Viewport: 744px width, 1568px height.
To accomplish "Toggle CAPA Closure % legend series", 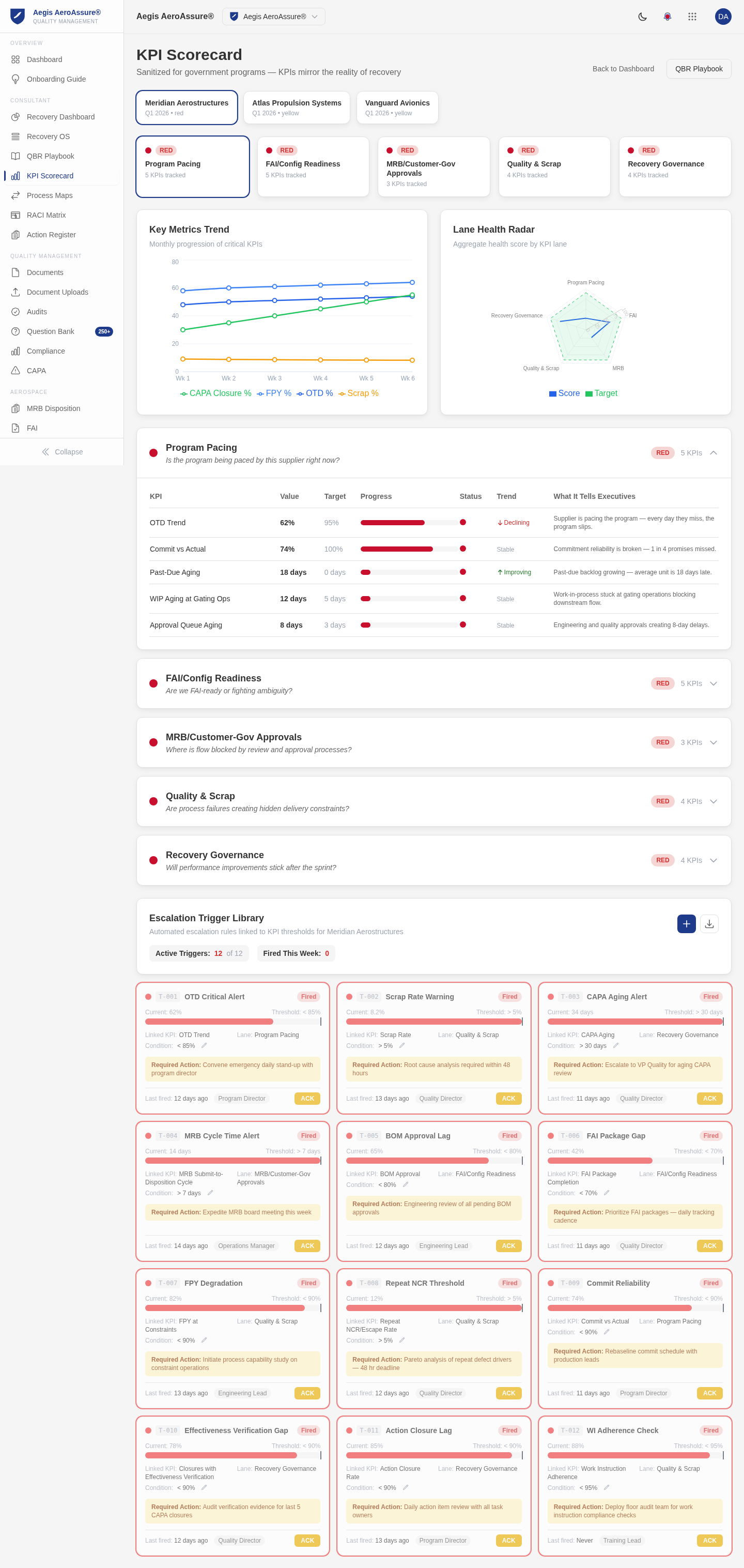I will [x=215, y=393].
